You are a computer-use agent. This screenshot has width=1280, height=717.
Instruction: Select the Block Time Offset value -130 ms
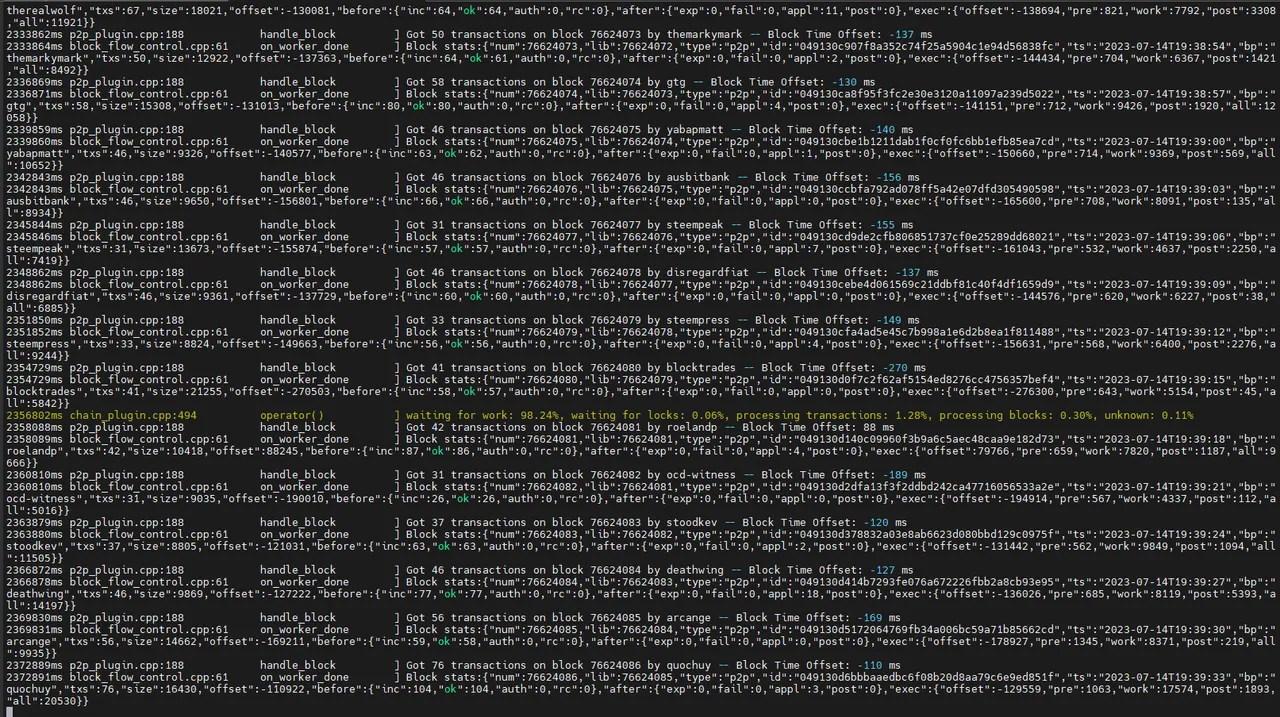click(853, 82)
